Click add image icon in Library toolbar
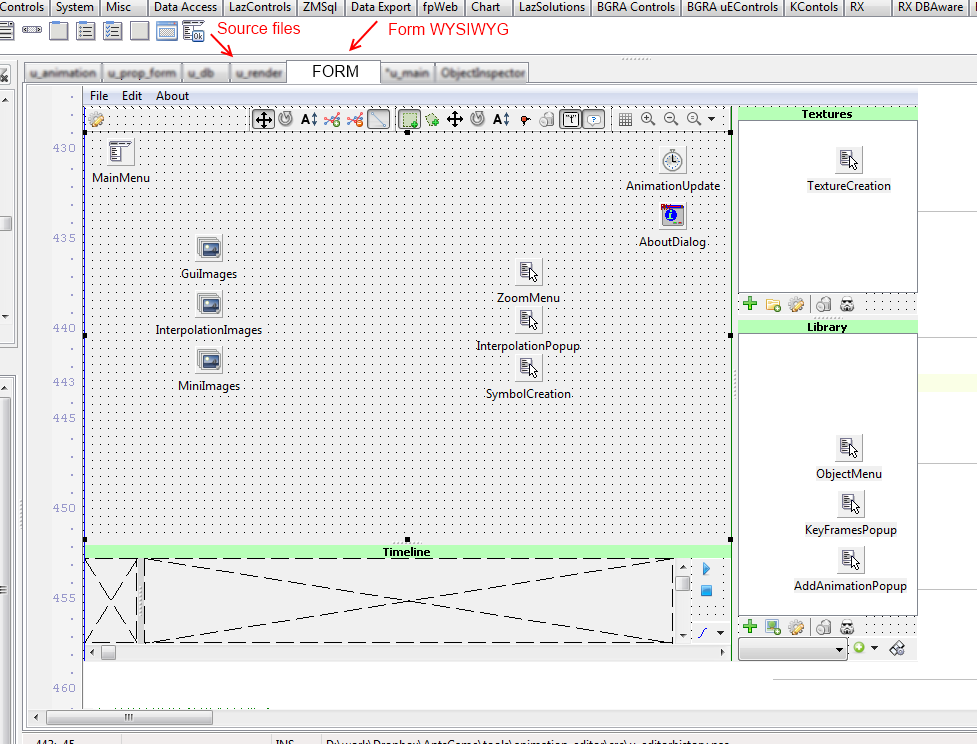 [x=773, y=627]
